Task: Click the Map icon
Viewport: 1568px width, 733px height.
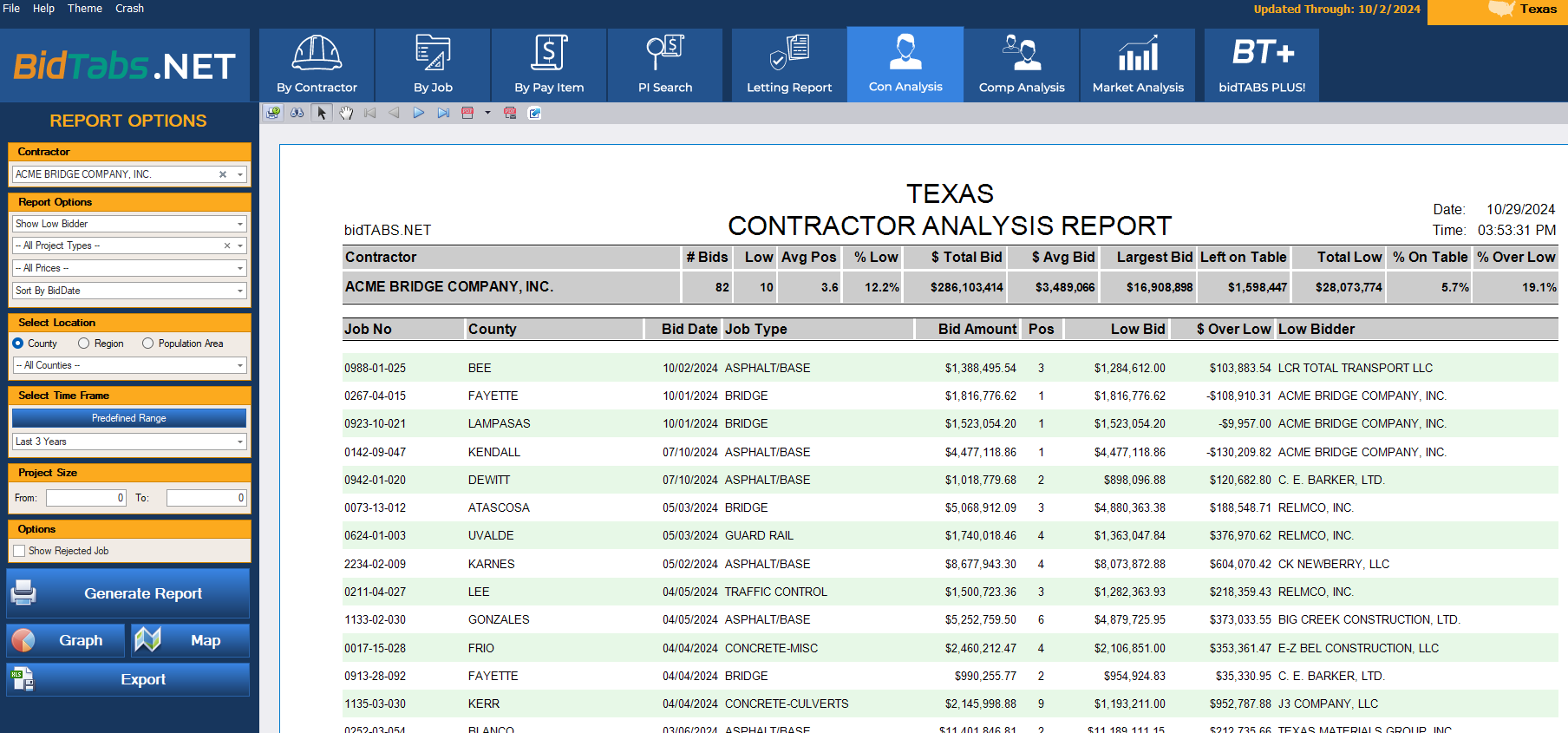Action: 147,640
